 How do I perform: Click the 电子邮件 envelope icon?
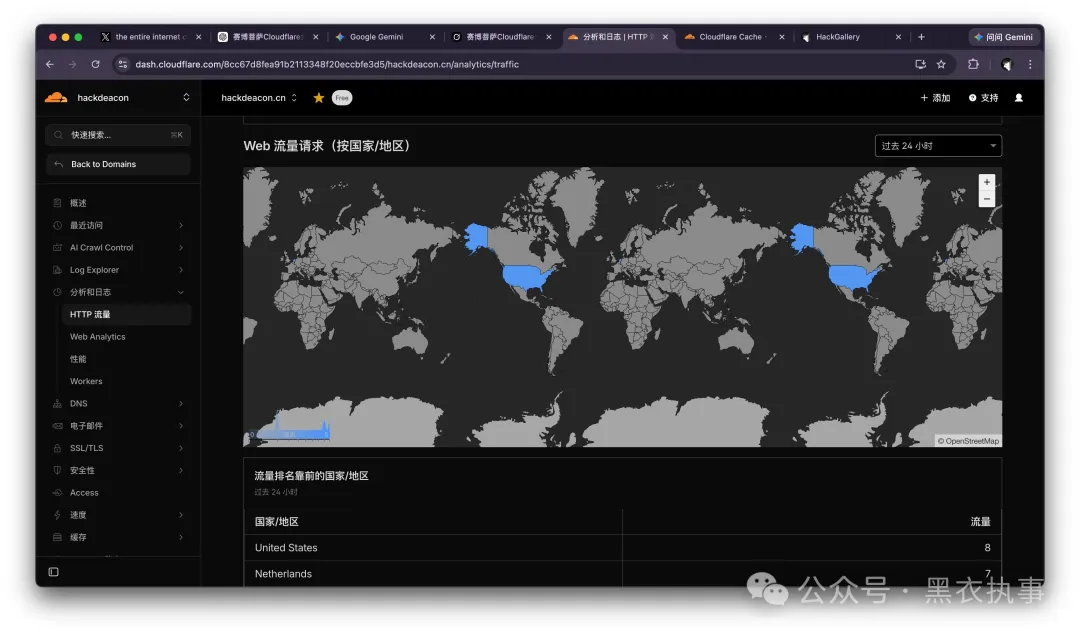[x=57, y=426]
